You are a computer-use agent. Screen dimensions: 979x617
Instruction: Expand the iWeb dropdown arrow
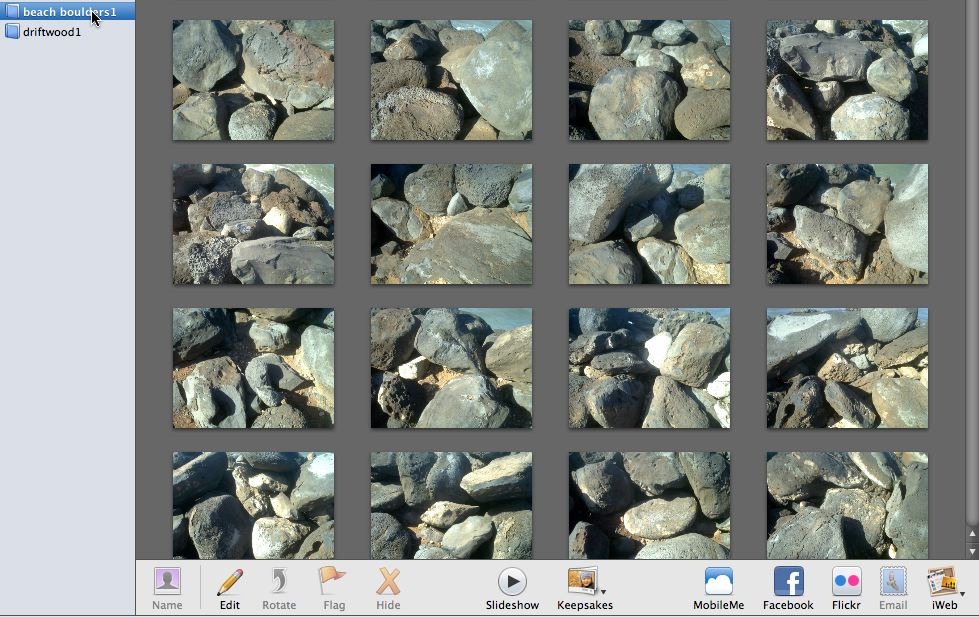click(963, 594)
